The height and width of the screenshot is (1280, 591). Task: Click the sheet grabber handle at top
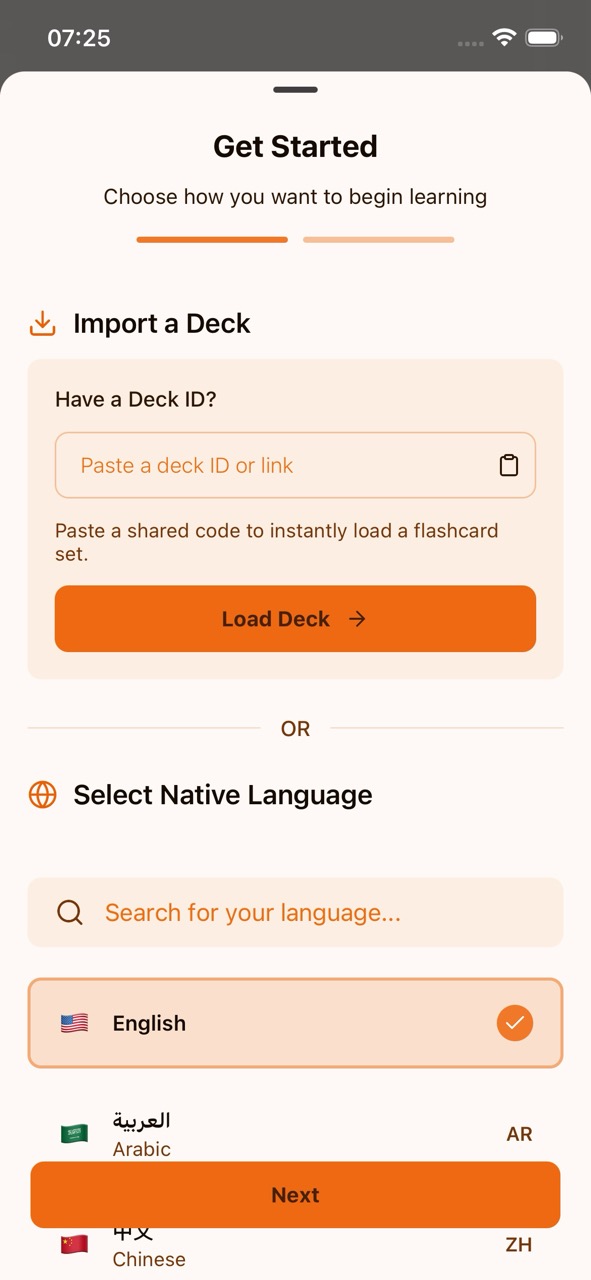pos(295,89)
